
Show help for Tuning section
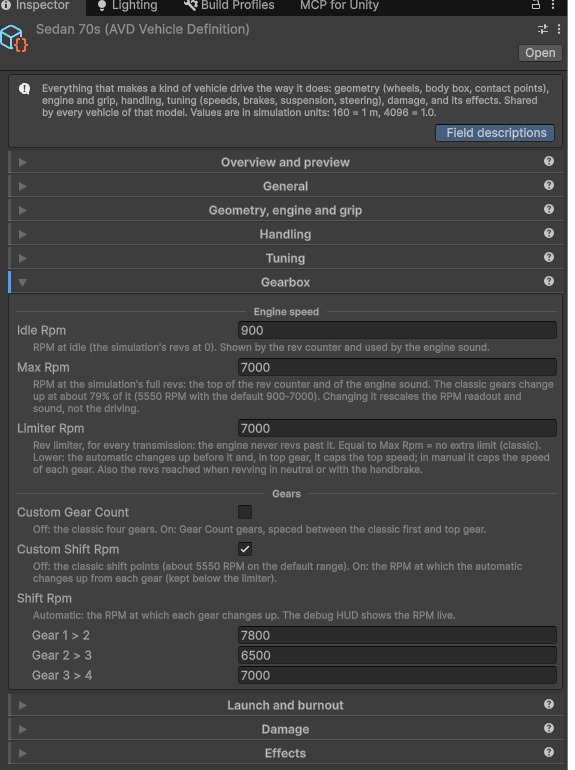pos(549,257)
